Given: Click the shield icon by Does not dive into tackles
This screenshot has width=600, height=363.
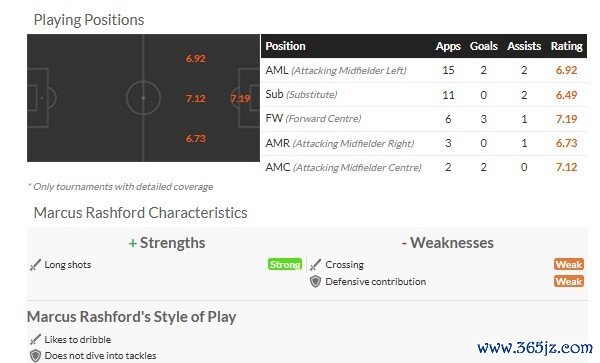Looking at the screenshot, I should (35, 356).
